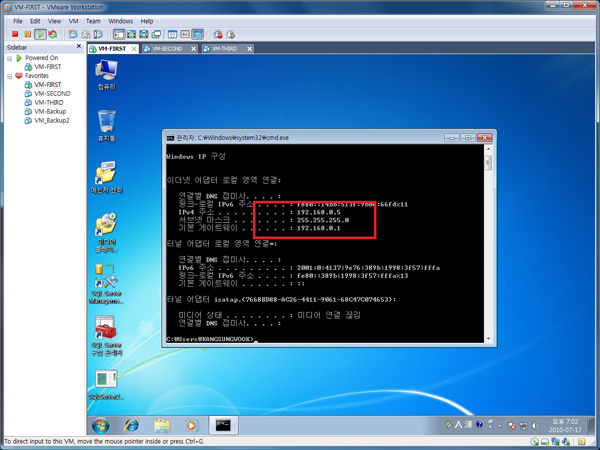Click the Quick Switch mode toolbar icon

[131, 34]
